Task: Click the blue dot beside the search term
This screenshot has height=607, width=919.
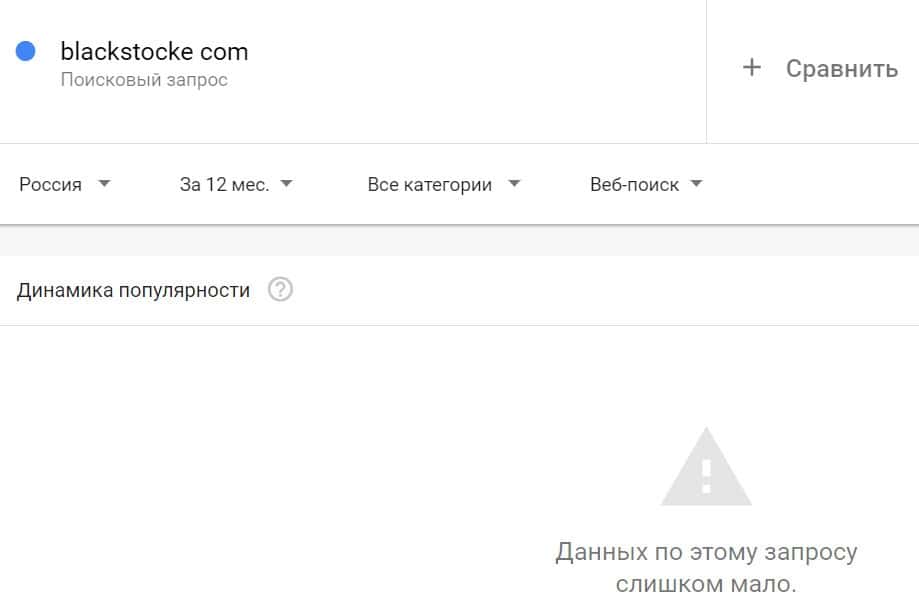Action: click(x=26, y=51)
